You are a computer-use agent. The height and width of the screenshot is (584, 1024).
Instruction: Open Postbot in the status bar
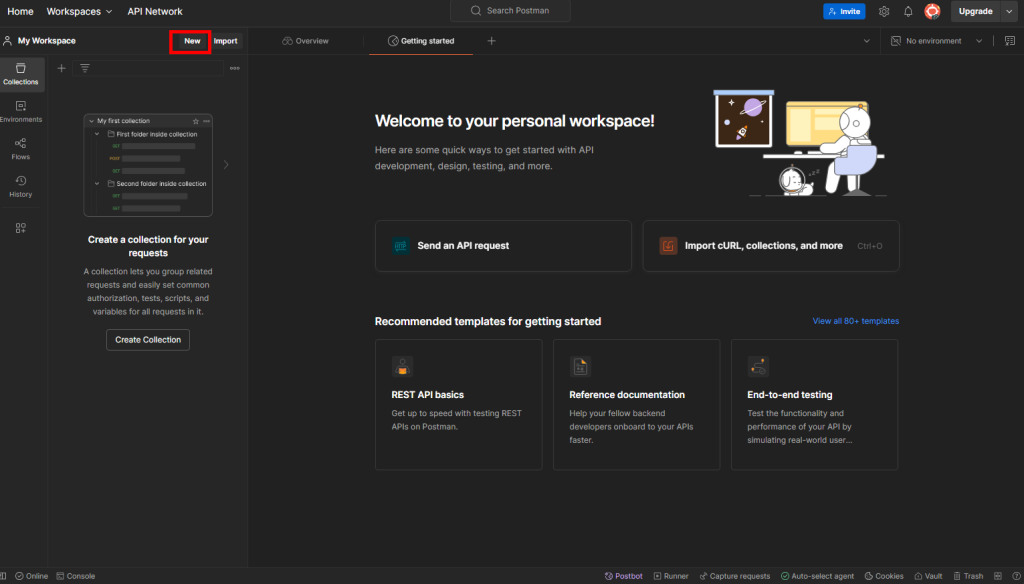coord(624,576)
